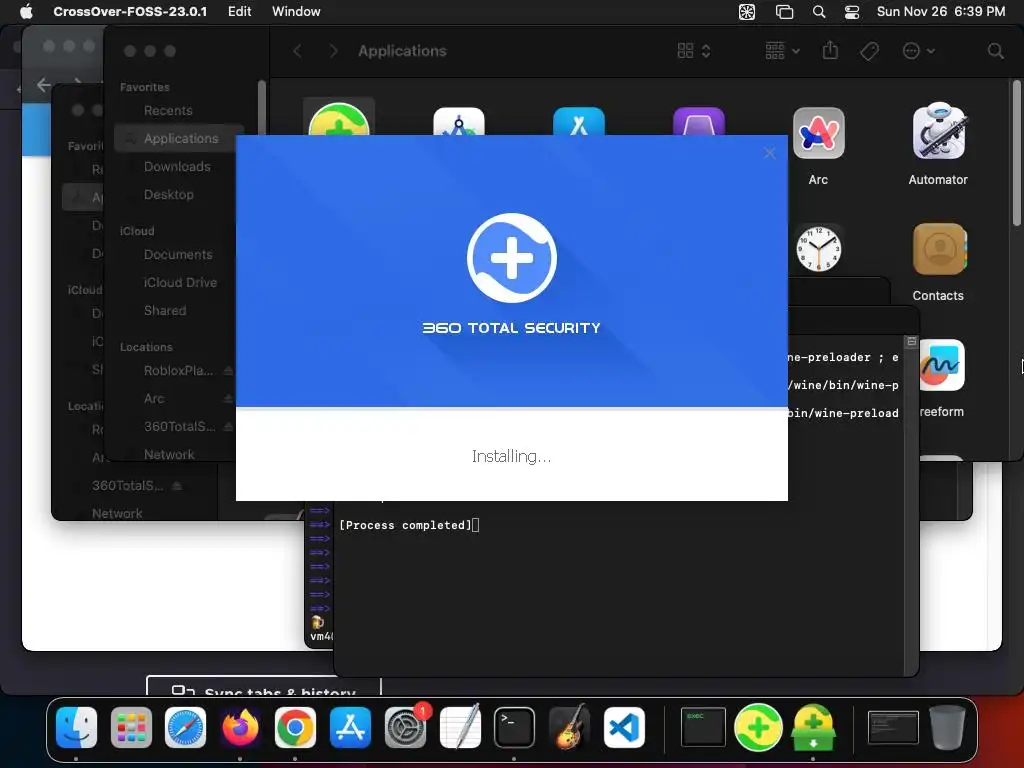The width and height of the screenshot is (1024, 768).
Task: Eject 360TotalS... in rear Finder window
Action: tap(177, 486)
